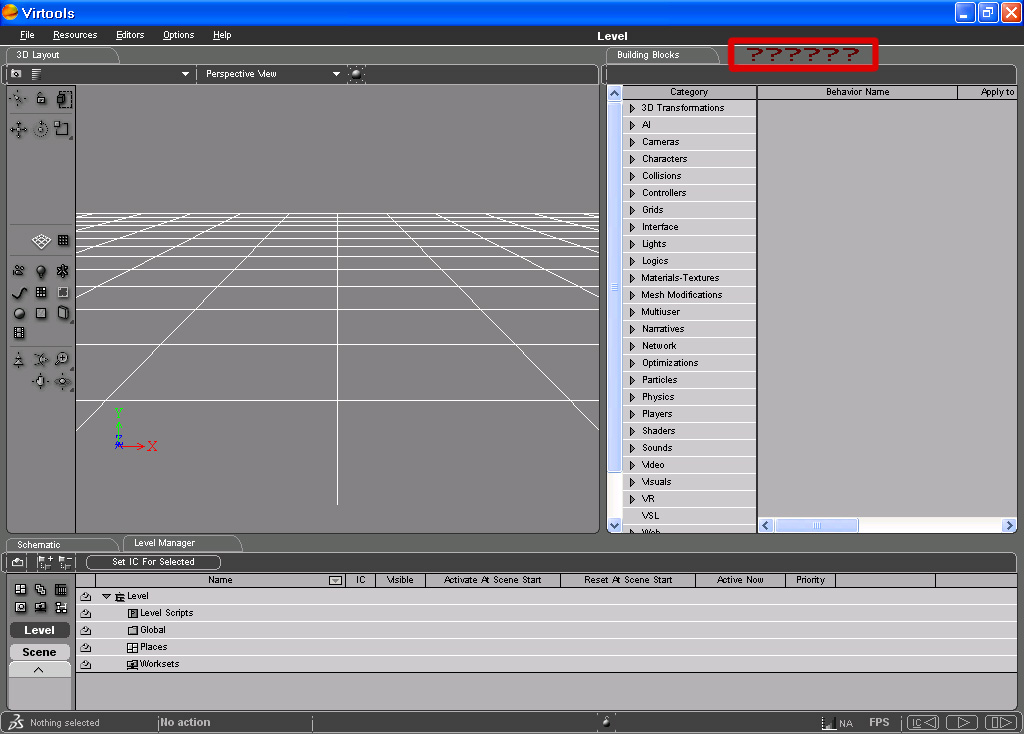
Task: Open the Help menu
Action: pos(222,35)
